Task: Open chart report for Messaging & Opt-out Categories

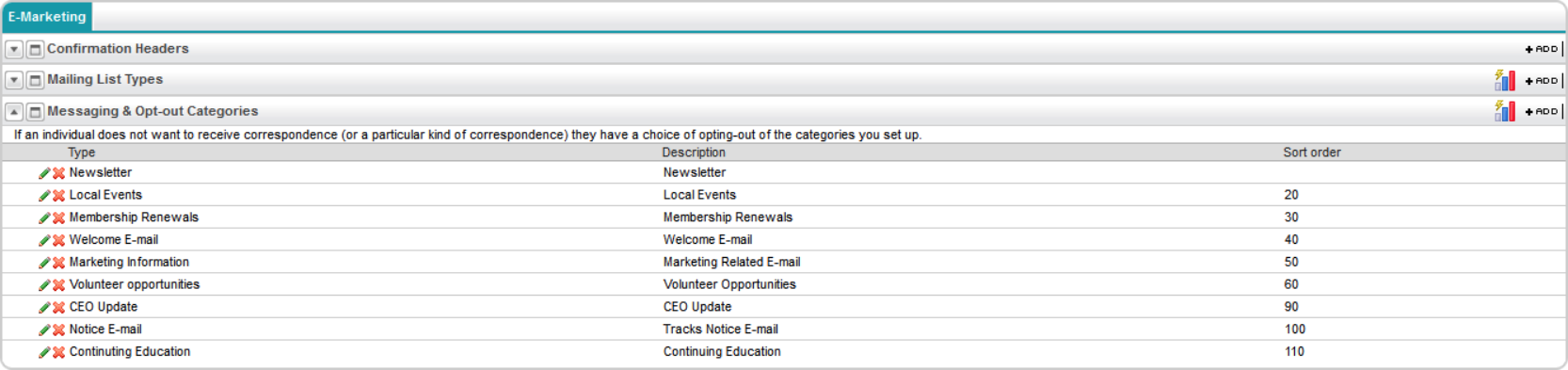Action: [x=1504, y=111]
